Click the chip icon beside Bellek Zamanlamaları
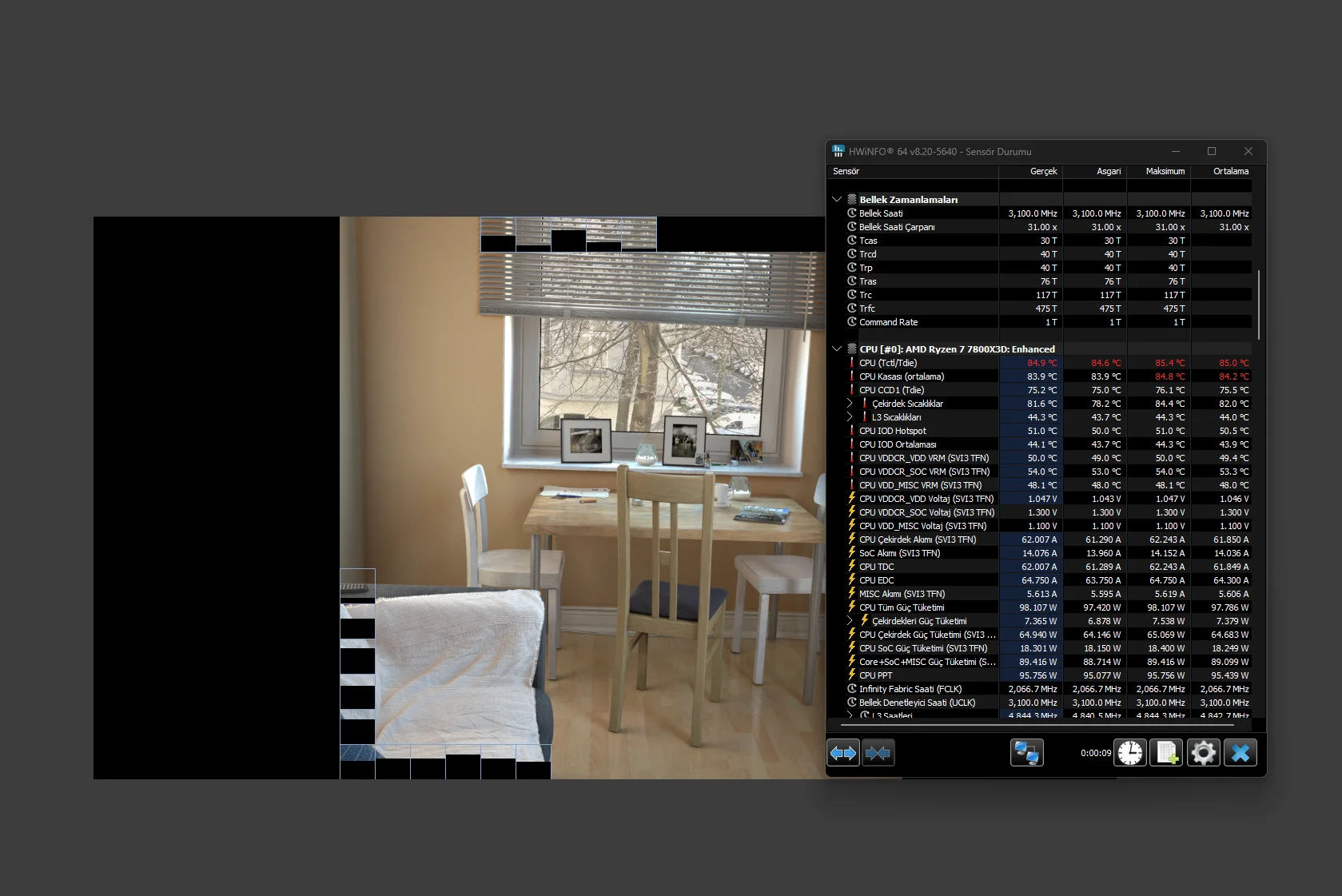1342x896 pixels. click(852, 200)
